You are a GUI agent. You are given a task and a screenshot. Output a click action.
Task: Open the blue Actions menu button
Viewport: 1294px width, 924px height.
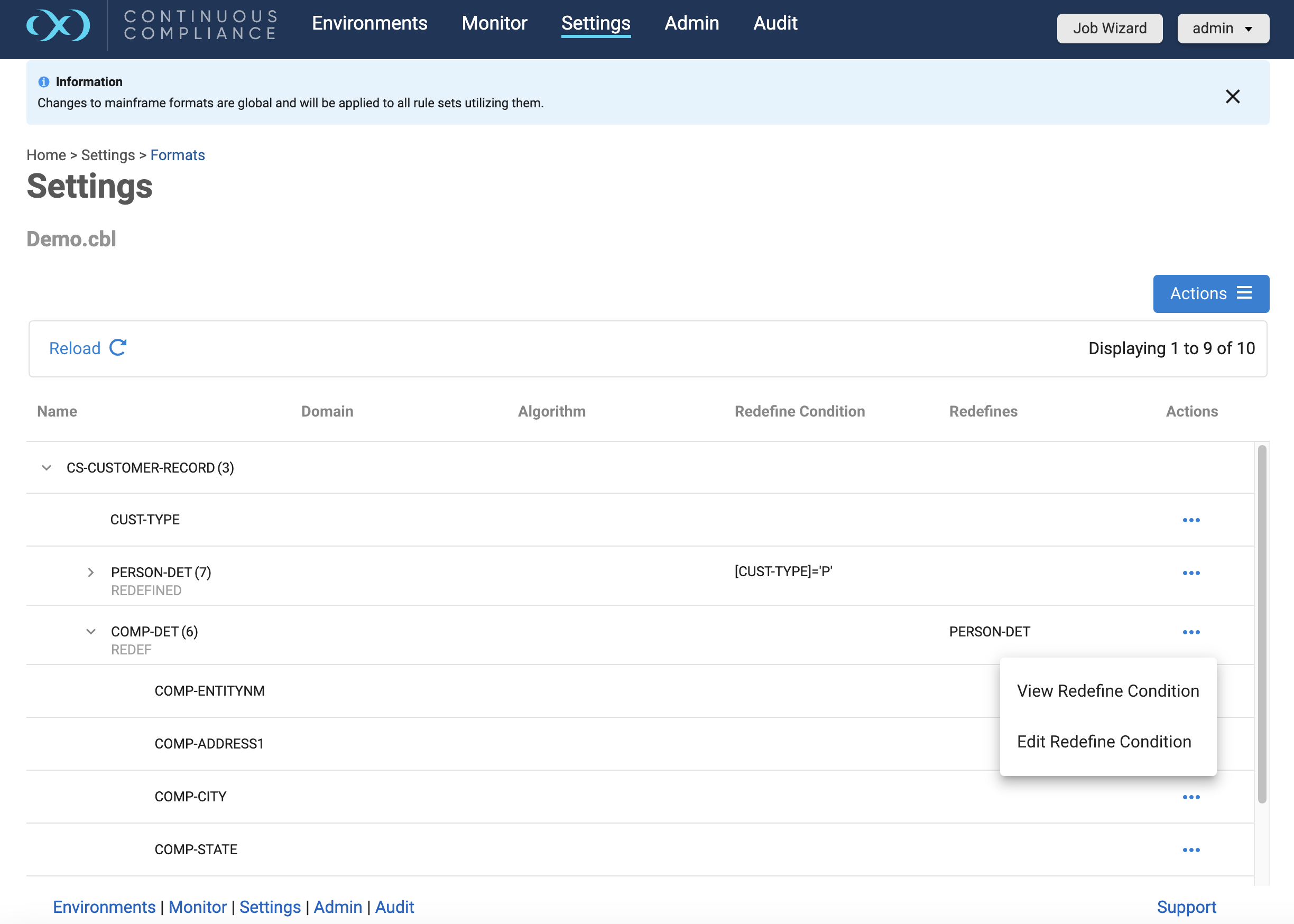point(1210,293)
